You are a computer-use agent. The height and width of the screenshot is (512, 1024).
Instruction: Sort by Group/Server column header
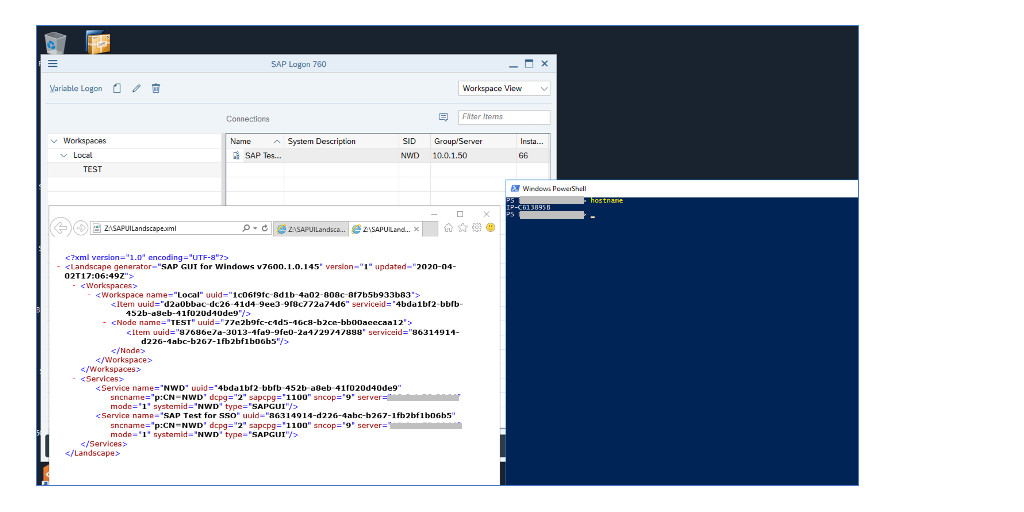tap(473, 141)
